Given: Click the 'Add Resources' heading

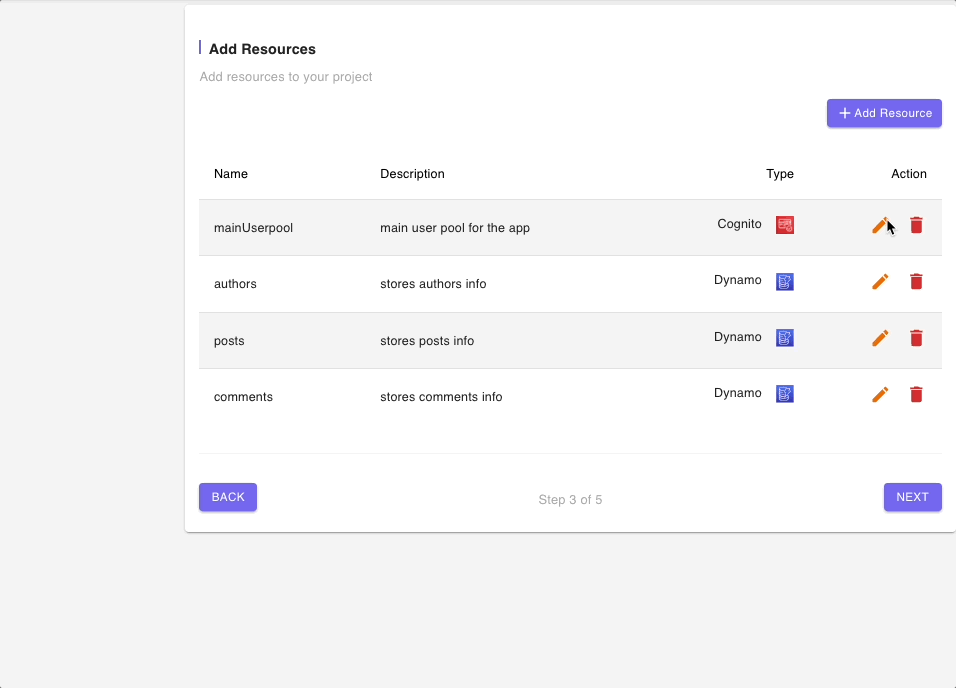Looking at the screenshot, I should pos(262,49).
